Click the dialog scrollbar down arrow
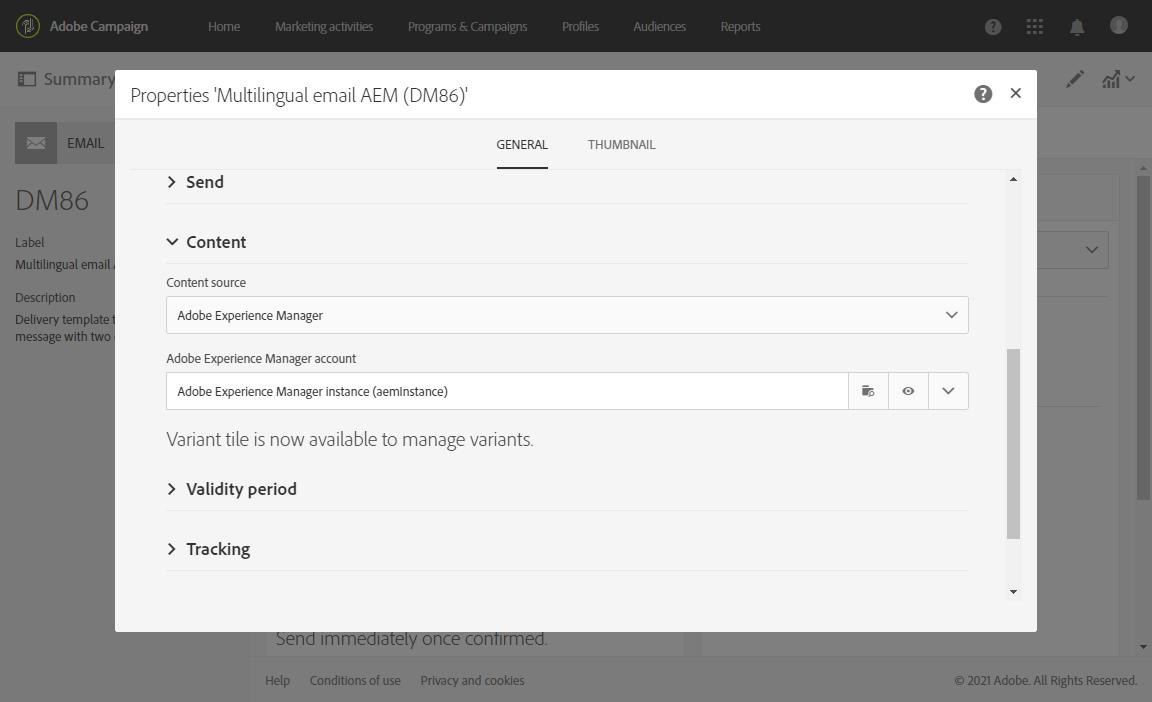The width and height of the screenshot is (1152, 702). coord(1013,592)
